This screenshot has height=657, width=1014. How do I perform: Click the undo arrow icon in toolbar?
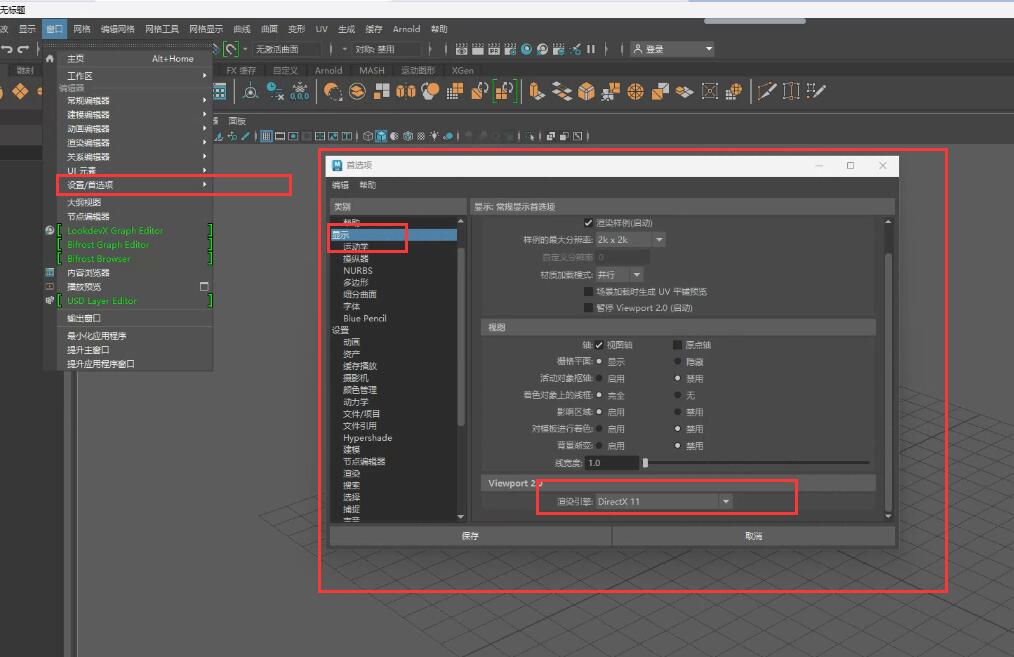tap(7, 49)
